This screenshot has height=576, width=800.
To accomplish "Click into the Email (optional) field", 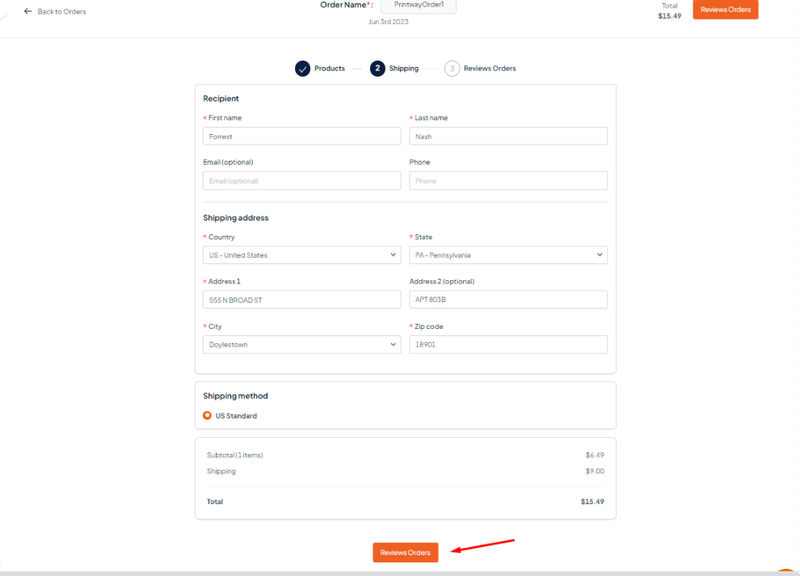I will (x=302, y=181).
